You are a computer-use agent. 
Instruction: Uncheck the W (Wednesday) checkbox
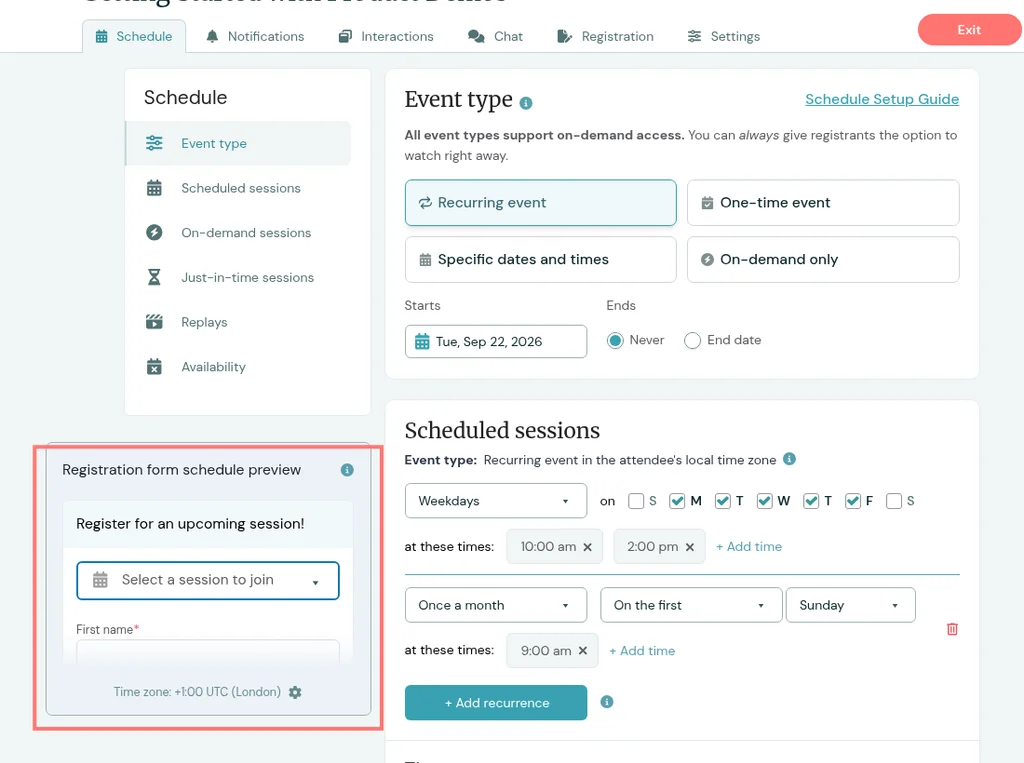click(764, 501)
